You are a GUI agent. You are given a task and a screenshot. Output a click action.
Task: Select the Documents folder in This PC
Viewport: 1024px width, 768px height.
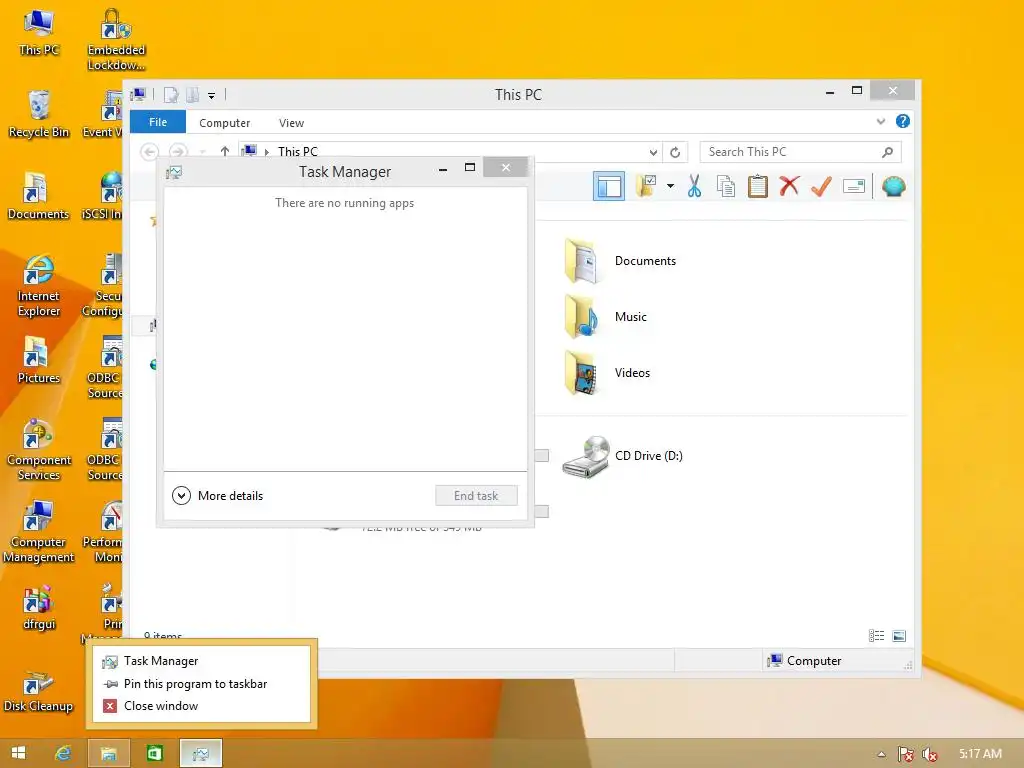click(619, 261)
